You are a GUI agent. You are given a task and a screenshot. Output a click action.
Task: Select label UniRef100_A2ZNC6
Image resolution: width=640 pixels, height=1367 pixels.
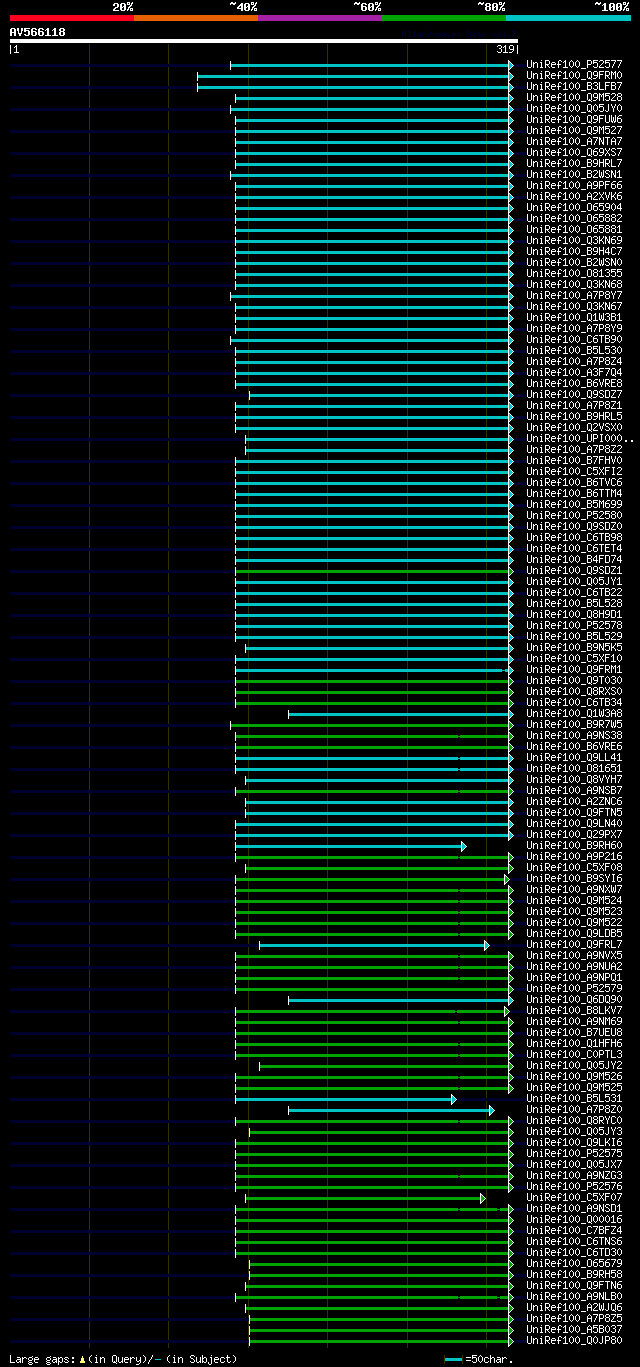[x=574, y=802]
